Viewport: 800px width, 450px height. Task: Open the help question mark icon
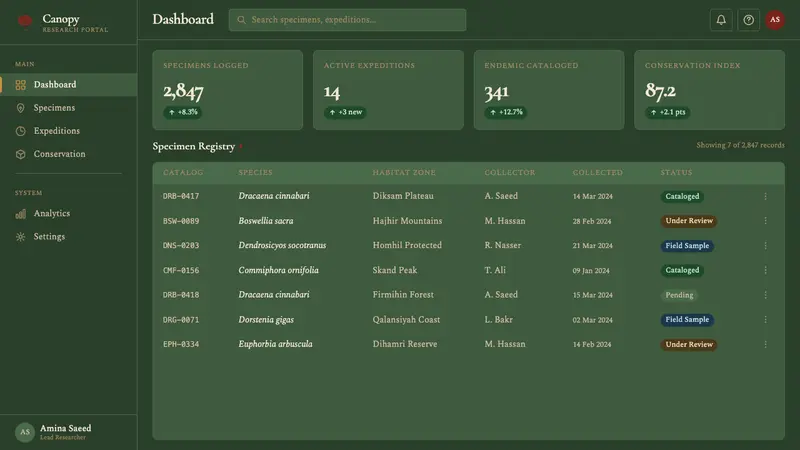[748, 20]
